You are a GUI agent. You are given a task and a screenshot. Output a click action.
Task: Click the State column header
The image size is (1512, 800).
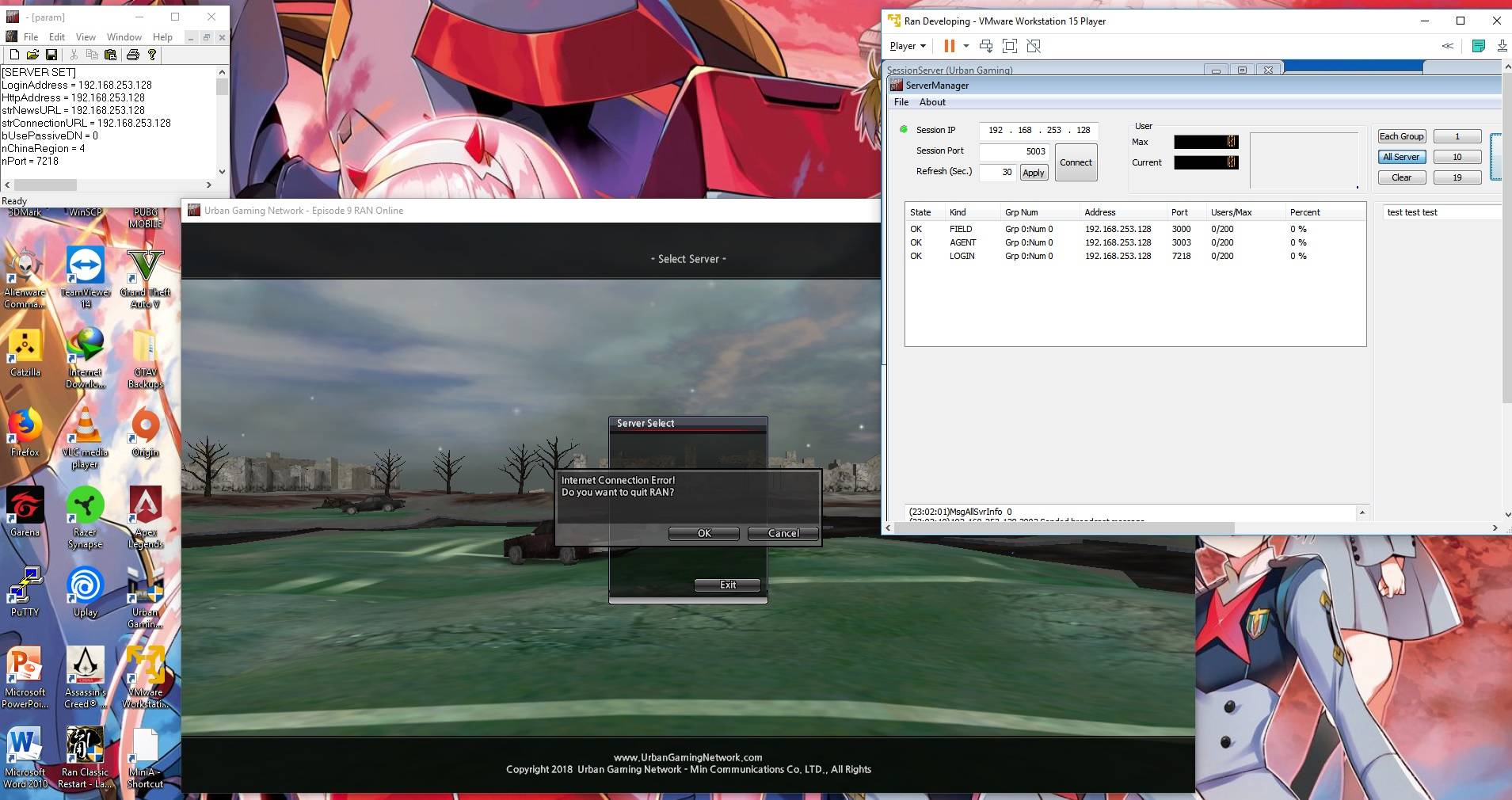(925, 212)
